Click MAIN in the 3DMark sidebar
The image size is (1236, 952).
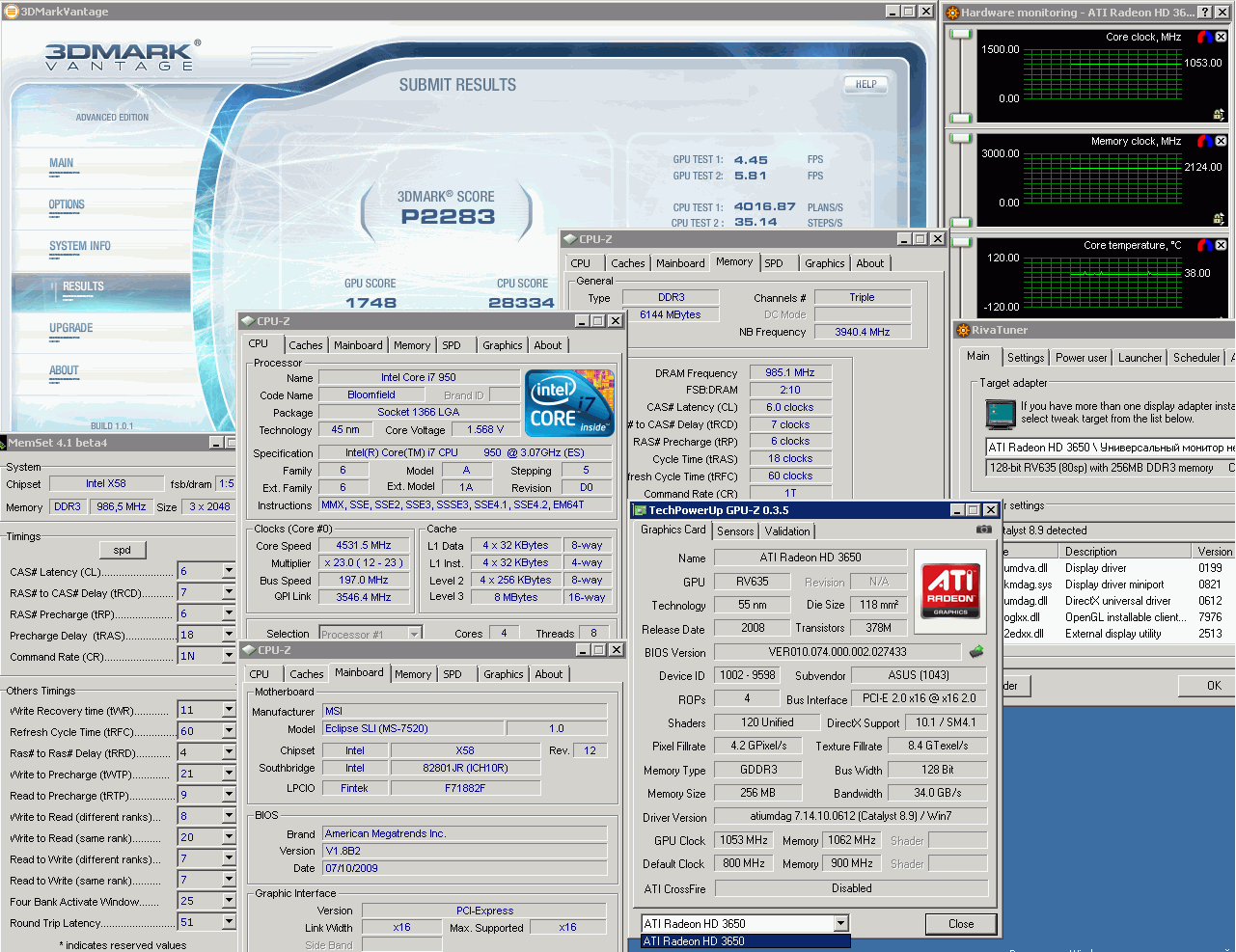tap(62, 163)
